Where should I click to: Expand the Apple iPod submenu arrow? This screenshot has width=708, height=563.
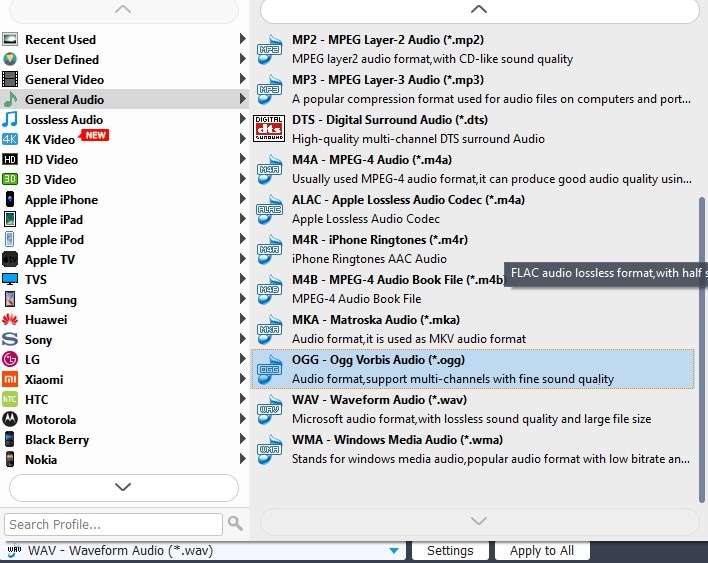coord(242,239)
